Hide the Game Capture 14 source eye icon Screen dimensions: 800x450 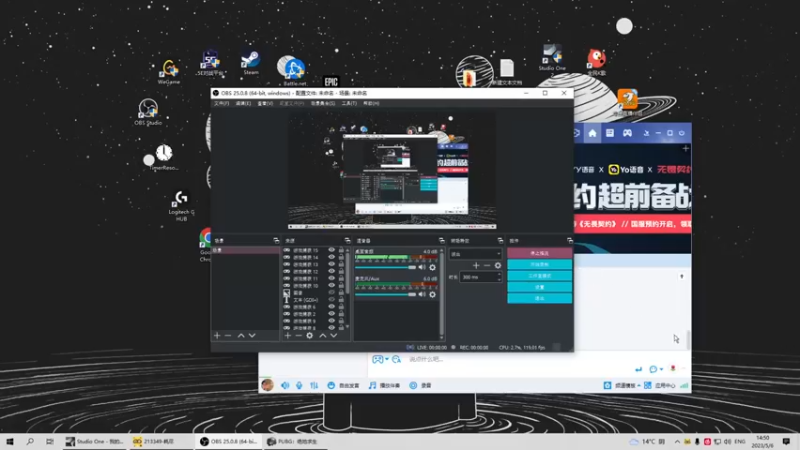332,257
